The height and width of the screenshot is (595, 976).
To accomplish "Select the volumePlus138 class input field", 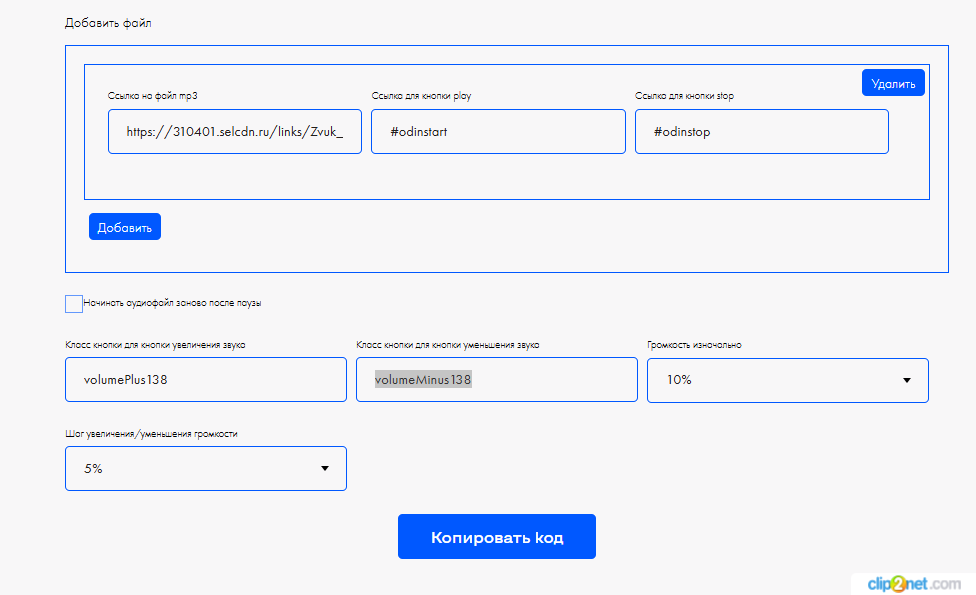I will (x=205, y=380).
